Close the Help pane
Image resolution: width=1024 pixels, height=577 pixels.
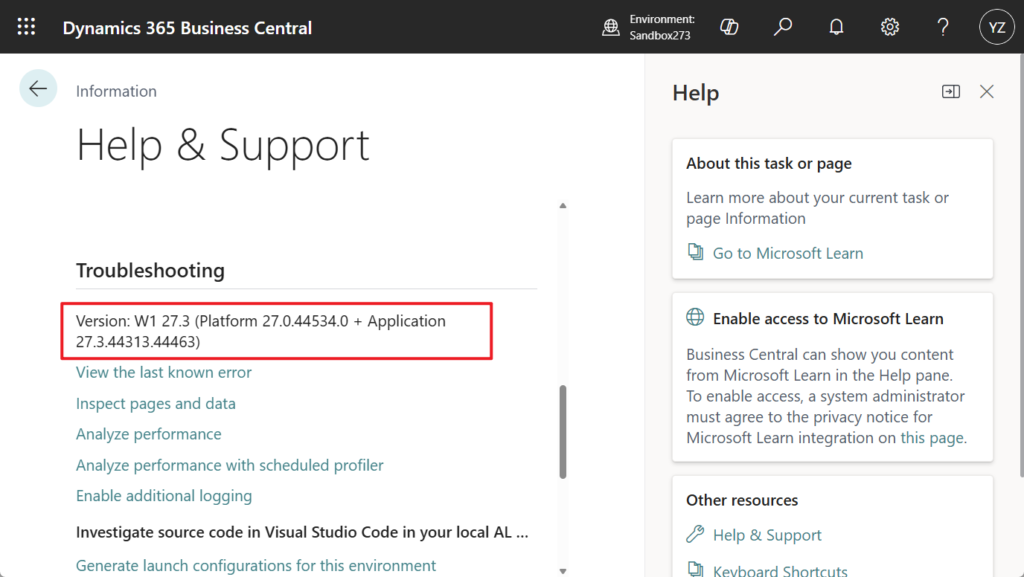click(x=987, y=92)
